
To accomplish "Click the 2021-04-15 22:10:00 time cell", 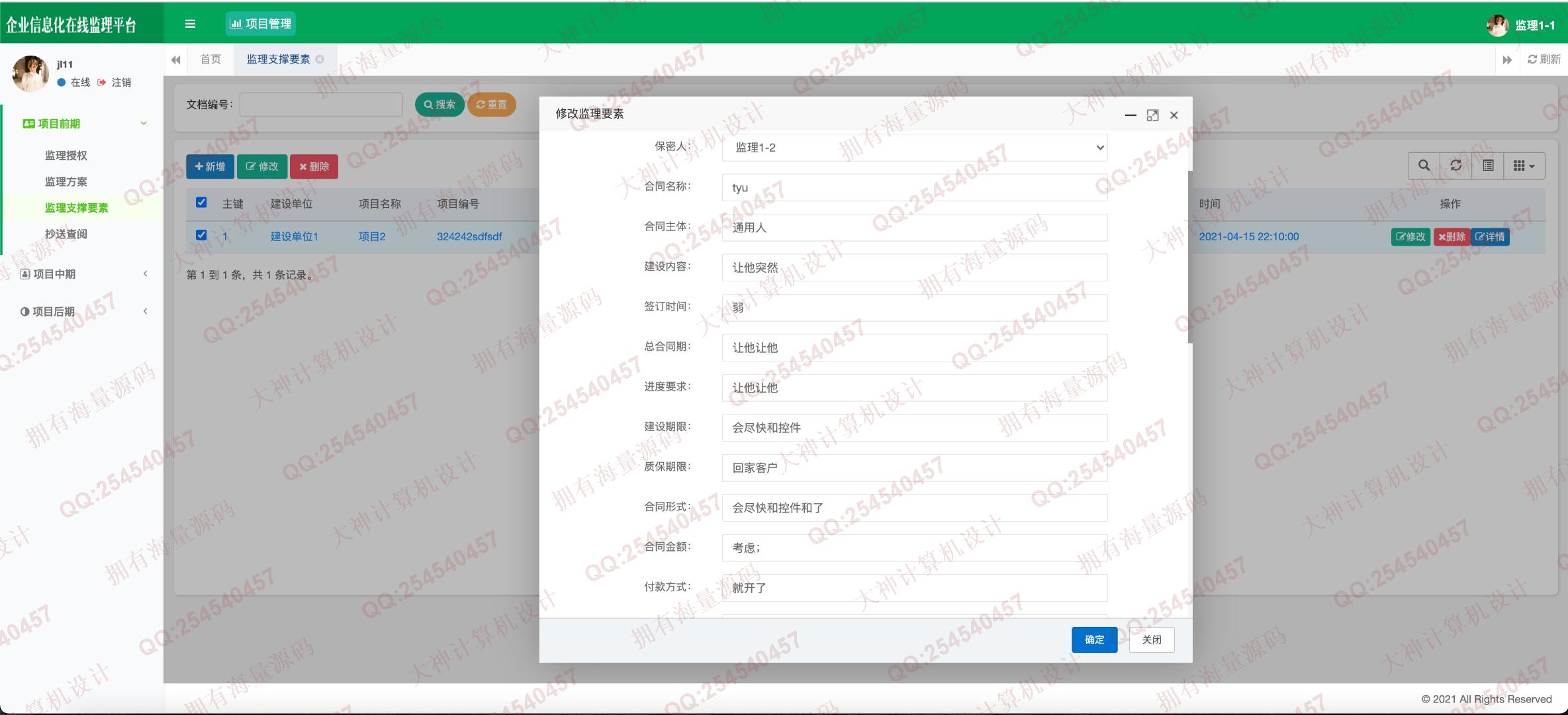I will click(1249, 236).
